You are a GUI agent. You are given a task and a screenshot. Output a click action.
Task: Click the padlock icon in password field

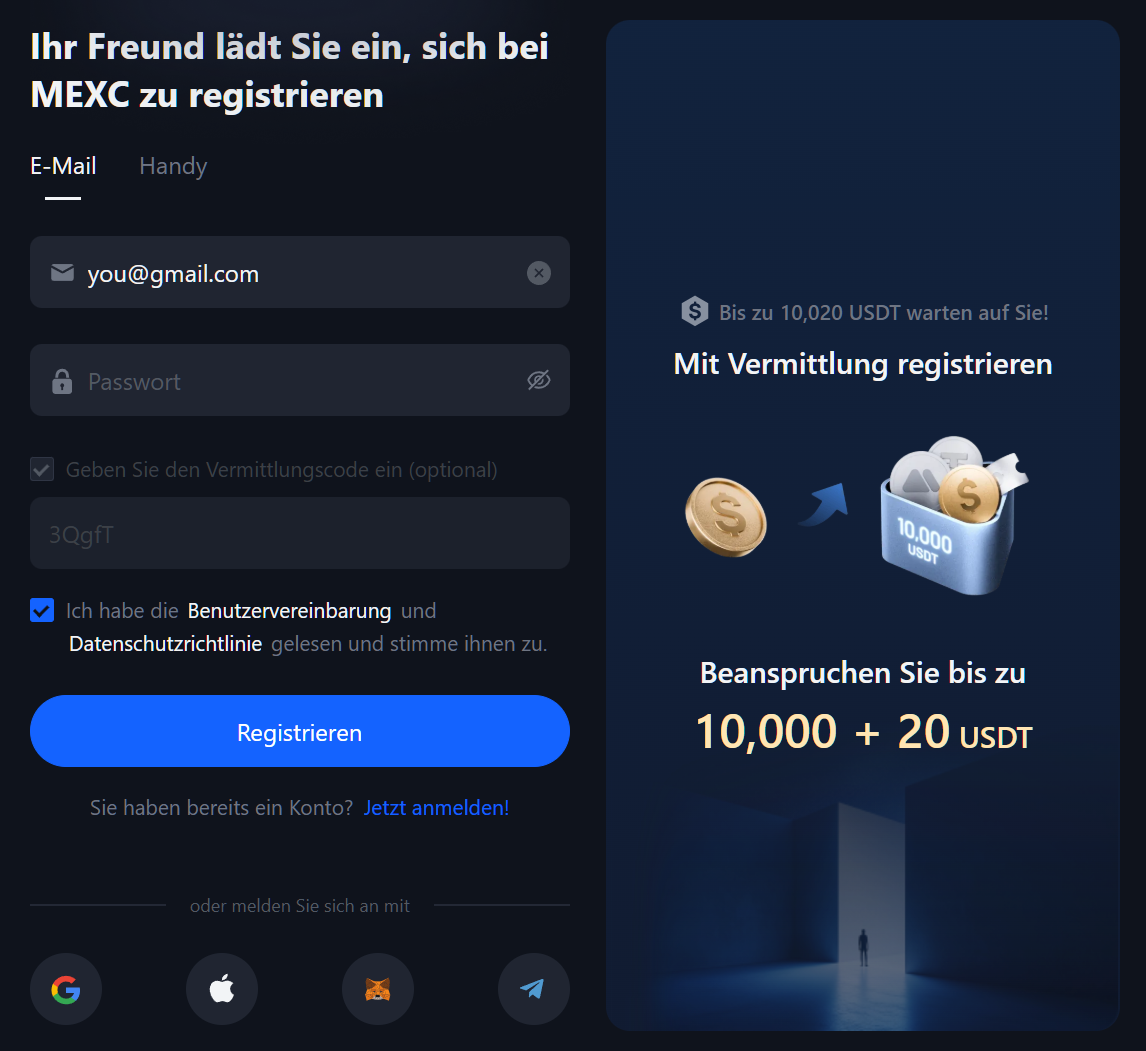click(x=62, y=381)
